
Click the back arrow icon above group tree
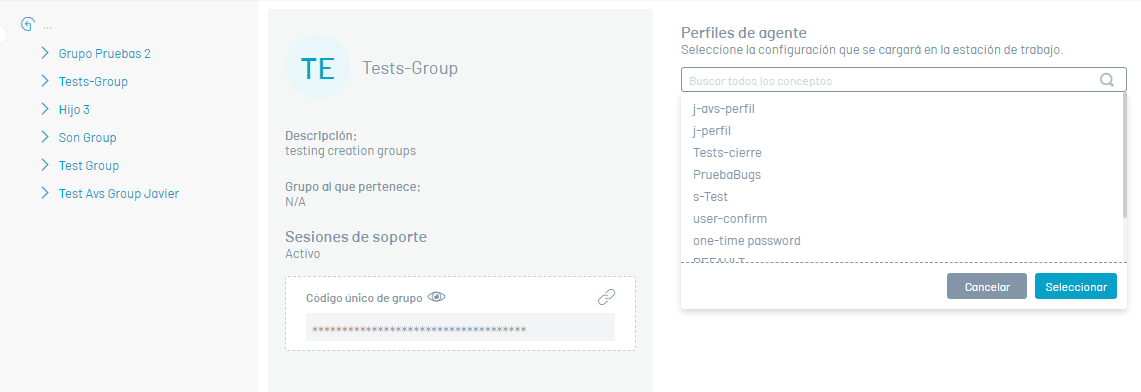[x=28, y=25]
